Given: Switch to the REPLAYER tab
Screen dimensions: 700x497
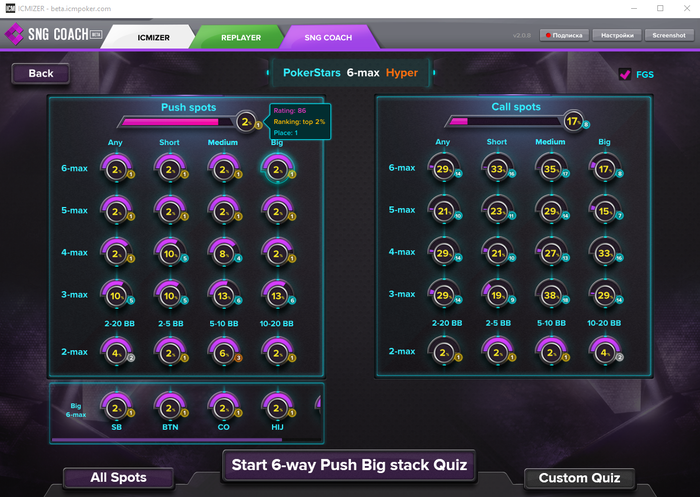Looking at the screenshot, I should (241, 38).
